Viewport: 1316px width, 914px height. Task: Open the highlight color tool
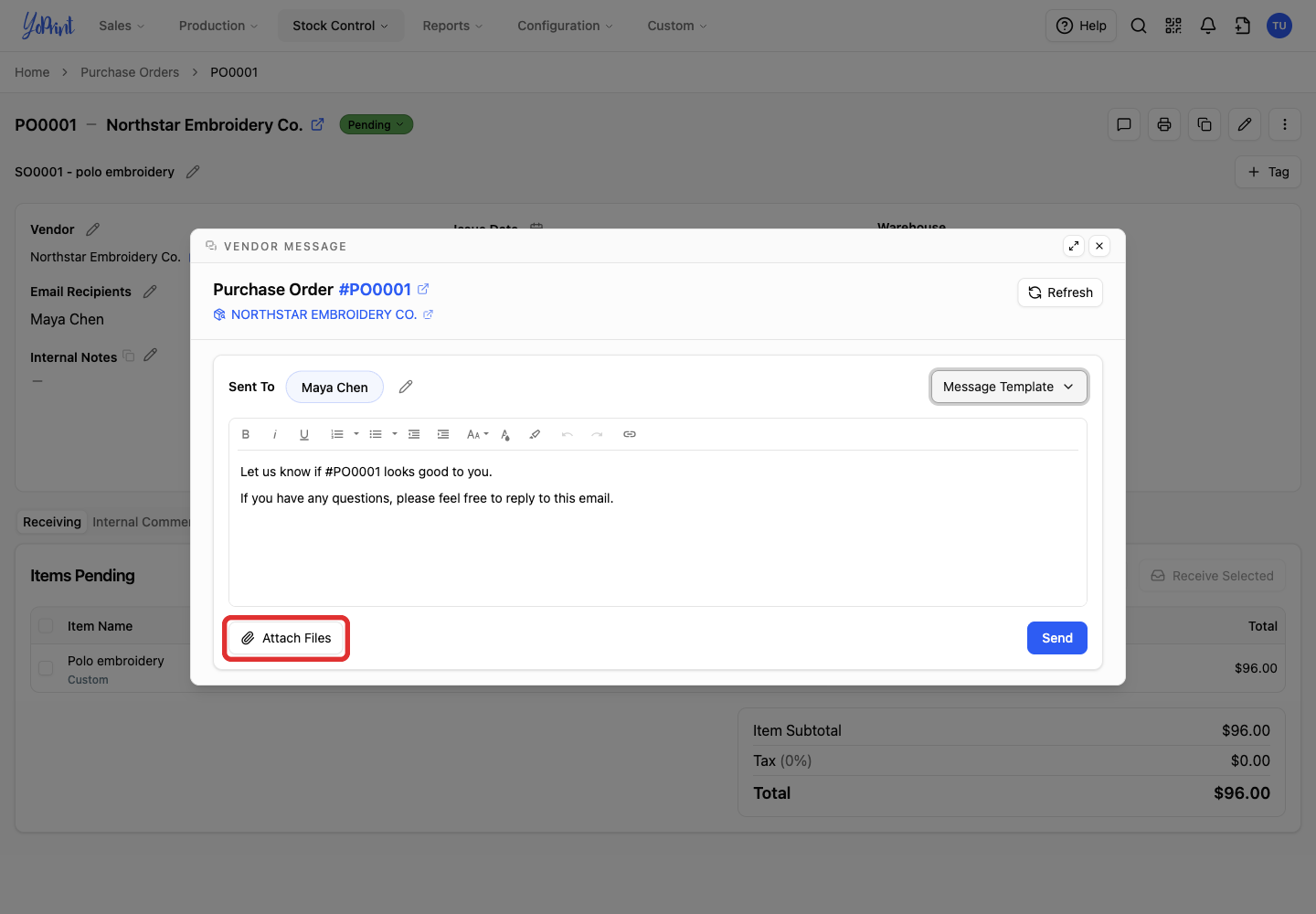535,434
